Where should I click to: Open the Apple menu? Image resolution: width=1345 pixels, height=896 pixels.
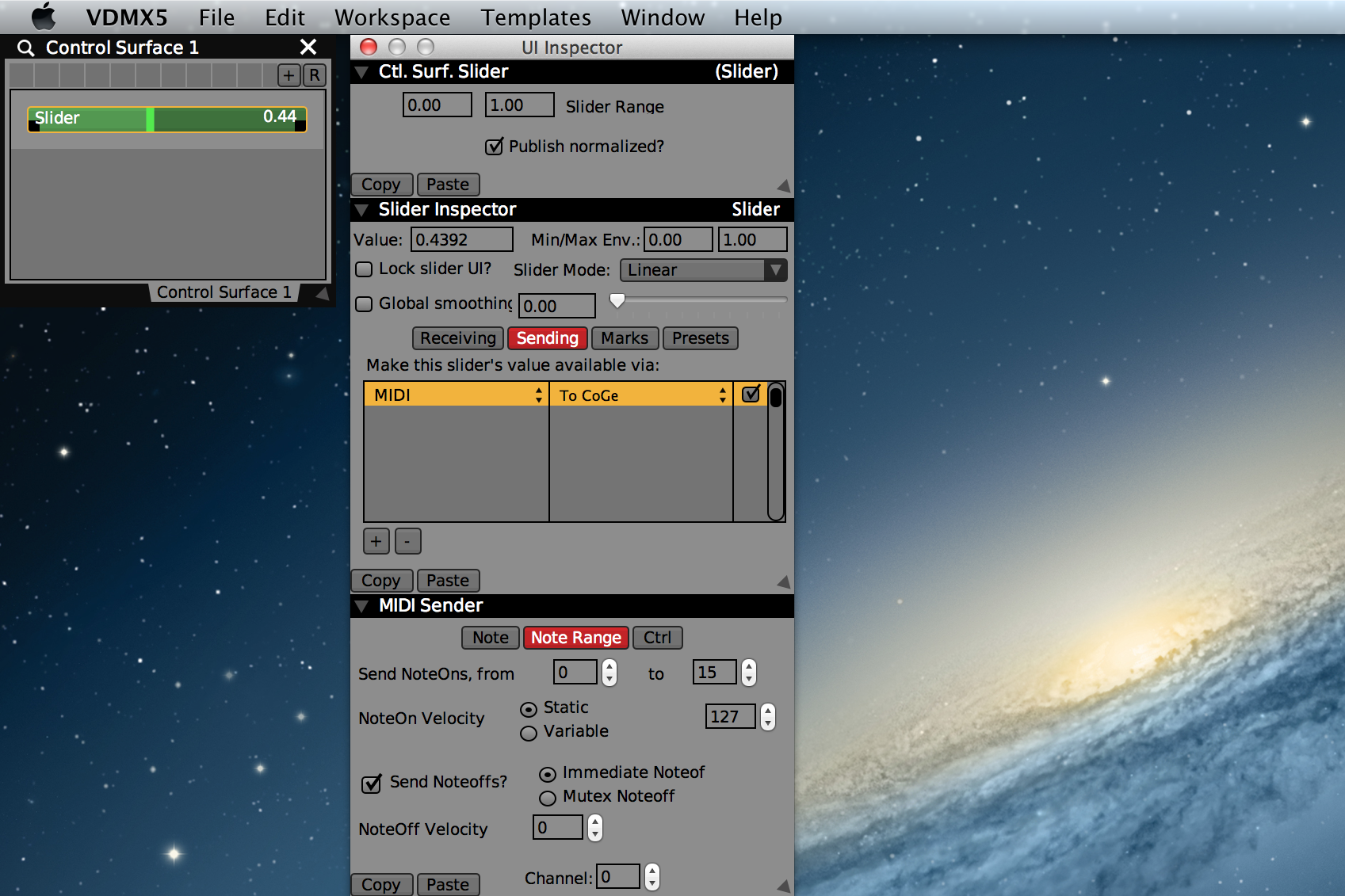coord(44,17)
